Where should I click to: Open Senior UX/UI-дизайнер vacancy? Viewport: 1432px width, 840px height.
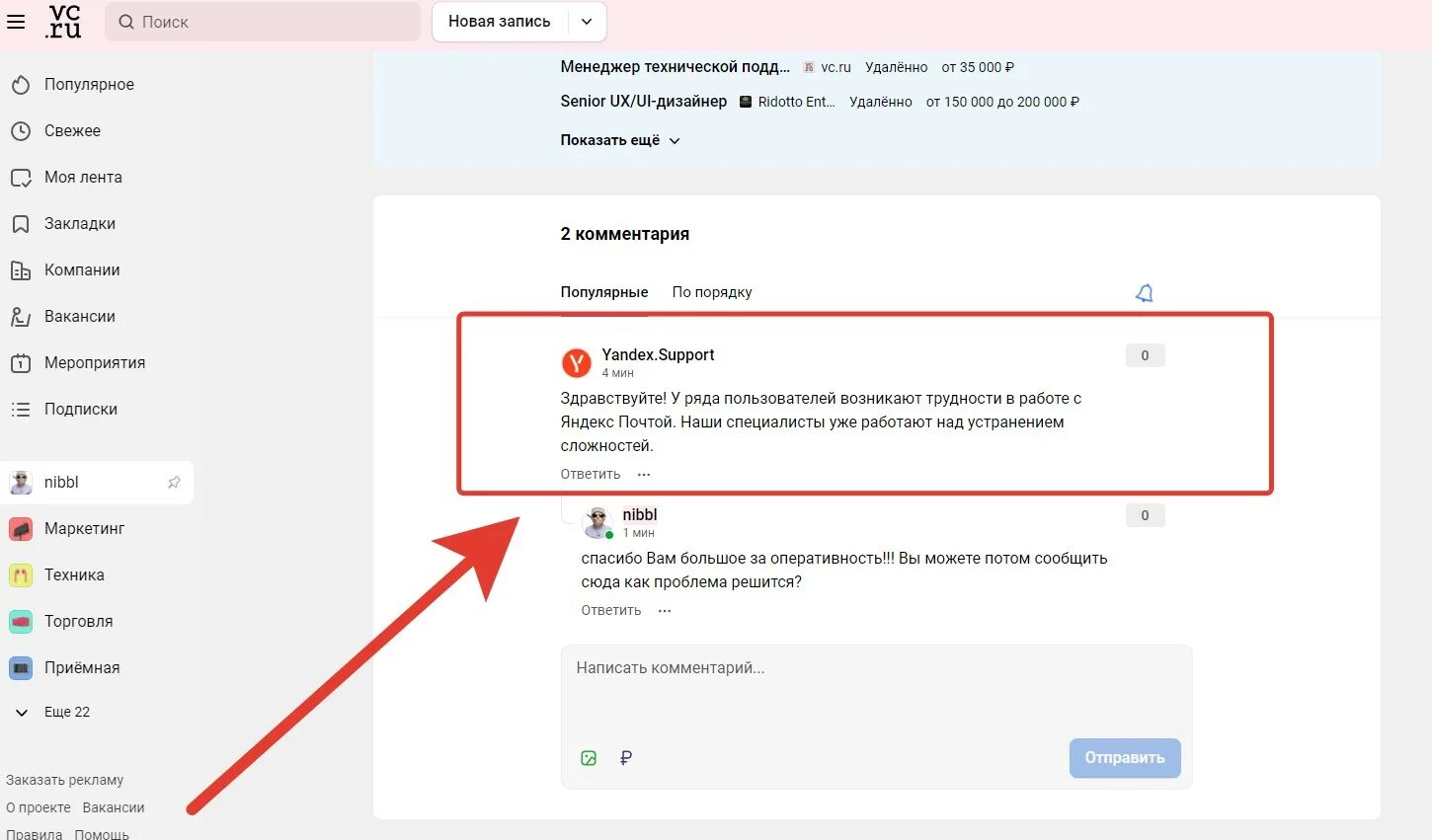(644, 102)
